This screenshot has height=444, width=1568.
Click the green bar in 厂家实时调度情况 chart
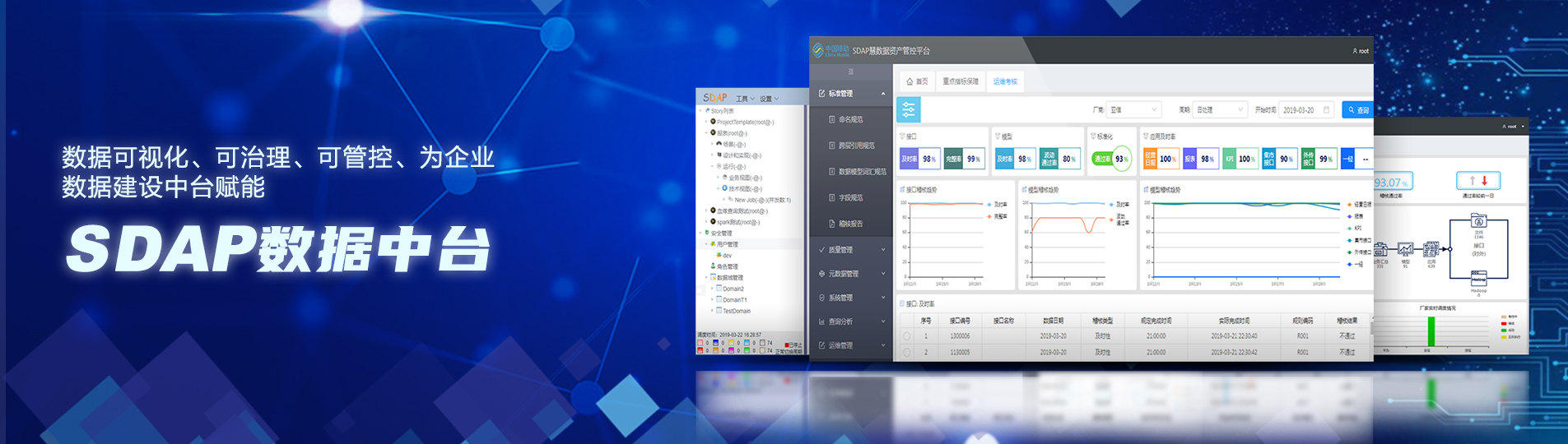pyautogui.click(x=1431, y=331)
